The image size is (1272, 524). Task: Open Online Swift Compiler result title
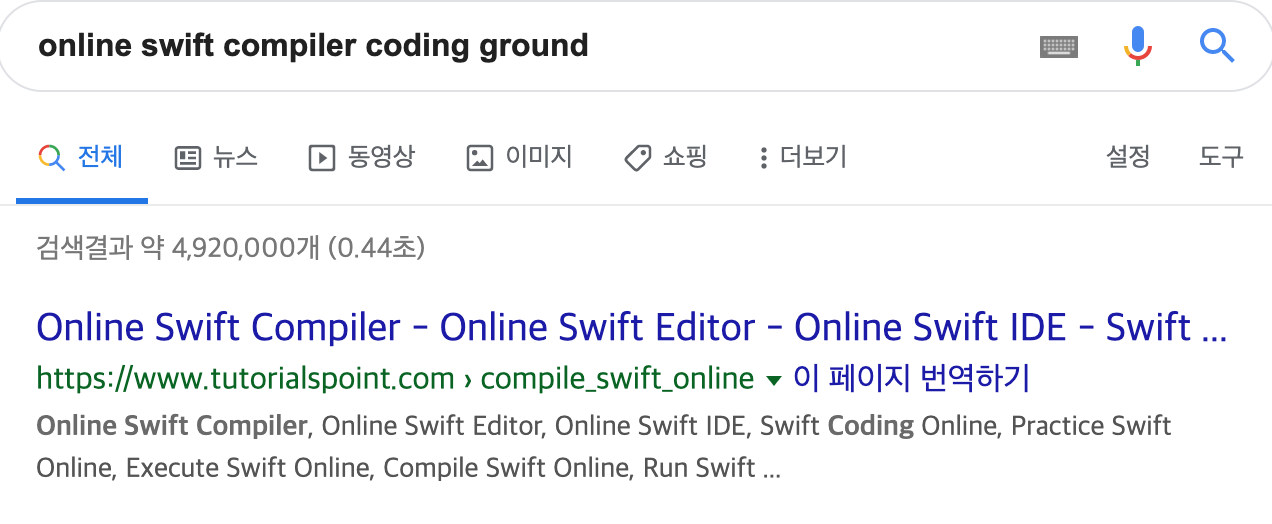coord(631,327)
